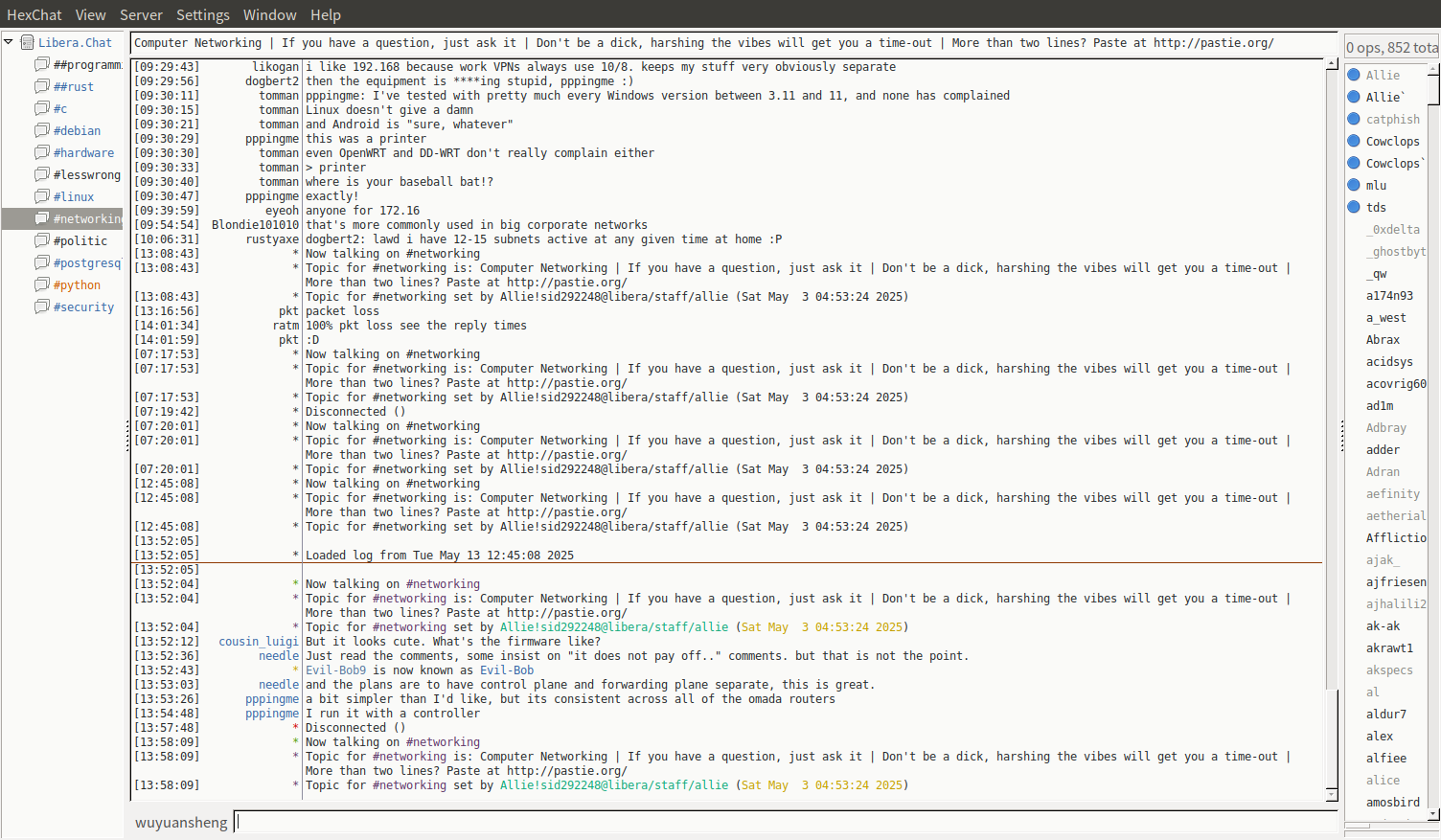Click the blue status dot beside catphish

click(x=1354, y=119)
